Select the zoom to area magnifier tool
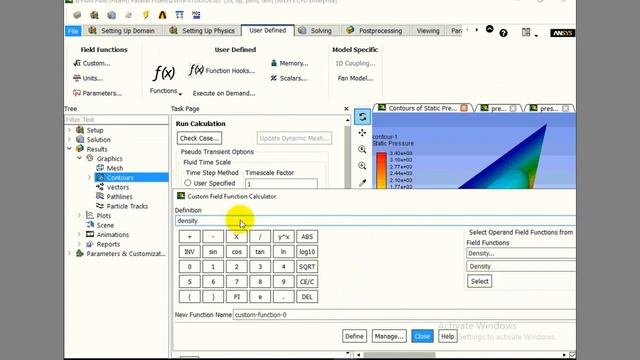This screenshot has height=360, width=640. 362,166
